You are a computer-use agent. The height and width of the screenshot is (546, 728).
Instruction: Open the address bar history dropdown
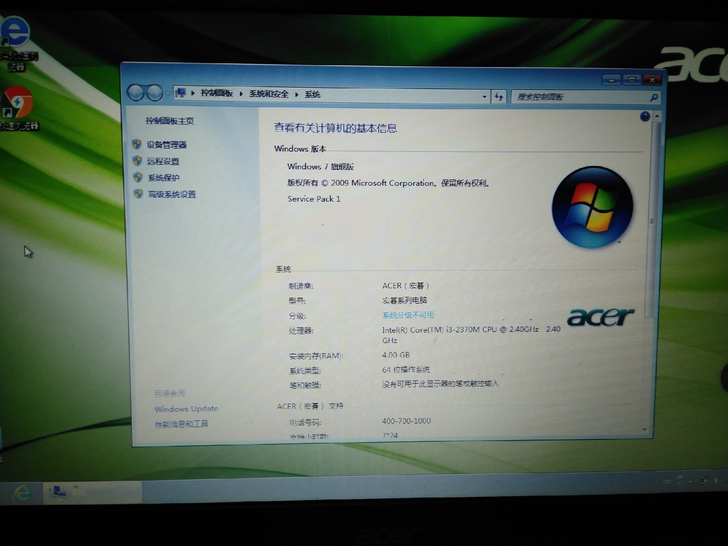pyautogui.click(x=484, y=97)
